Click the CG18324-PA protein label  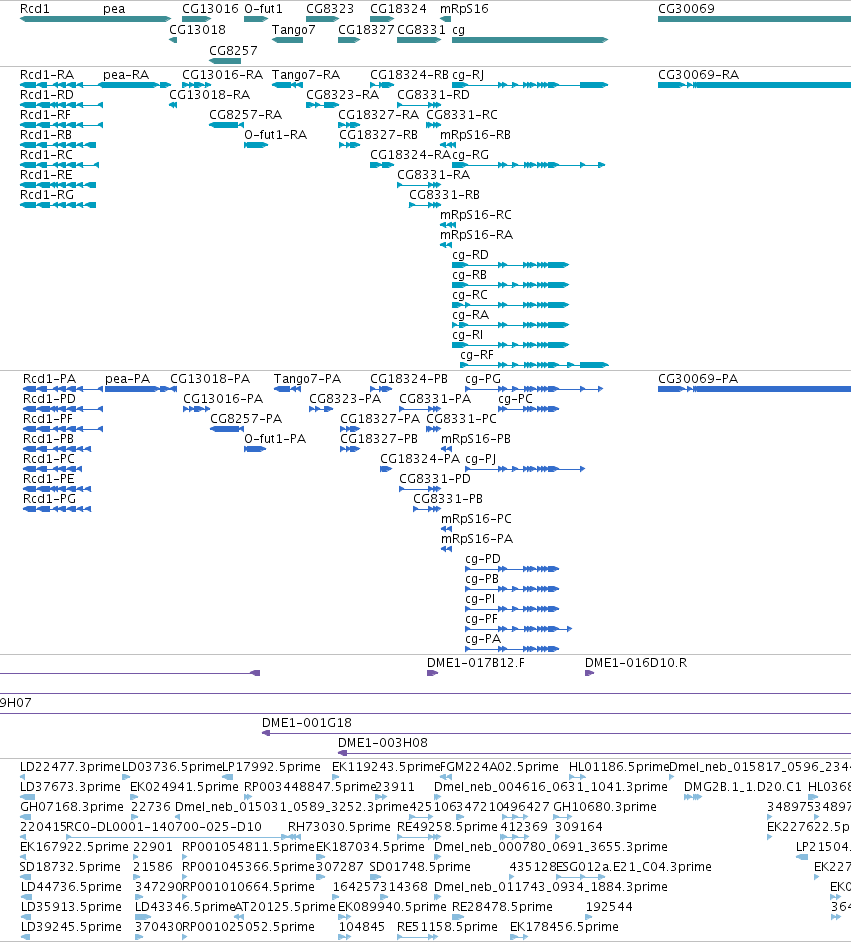(420, 459)
